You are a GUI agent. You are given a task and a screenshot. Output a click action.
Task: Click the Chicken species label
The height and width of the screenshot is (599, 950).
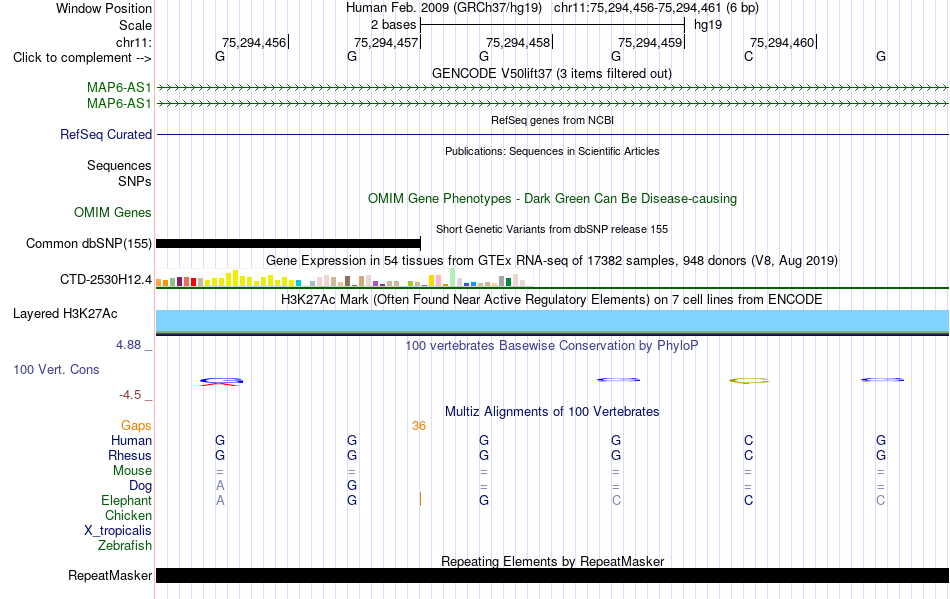click(128, 515)
